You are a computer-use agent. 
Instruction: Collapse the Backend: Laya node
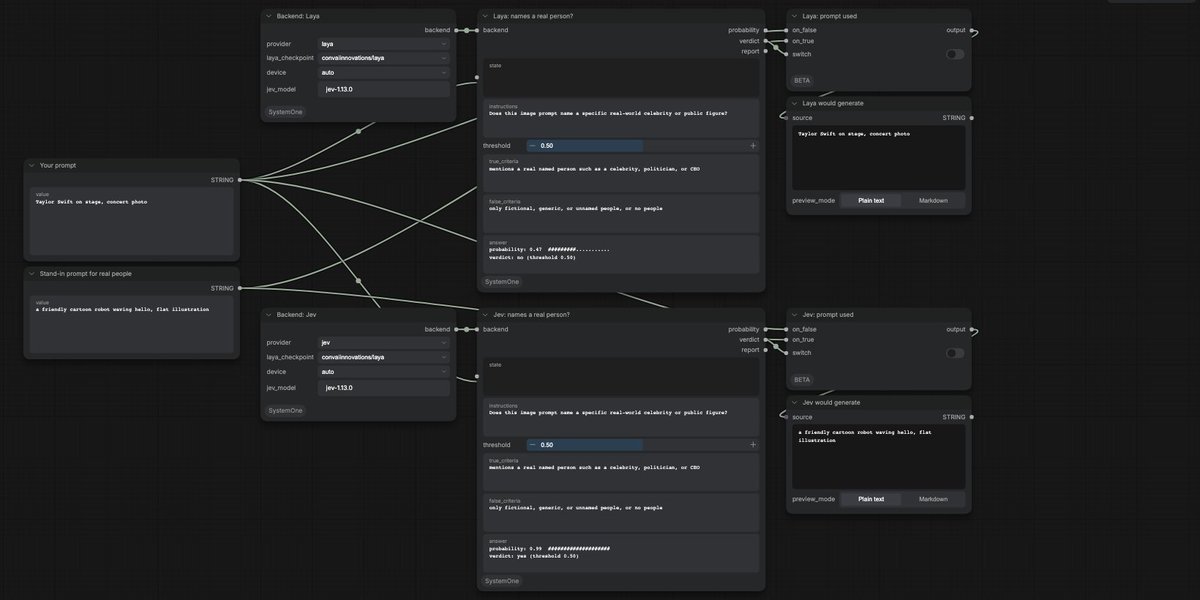click(x=268, y=16)
